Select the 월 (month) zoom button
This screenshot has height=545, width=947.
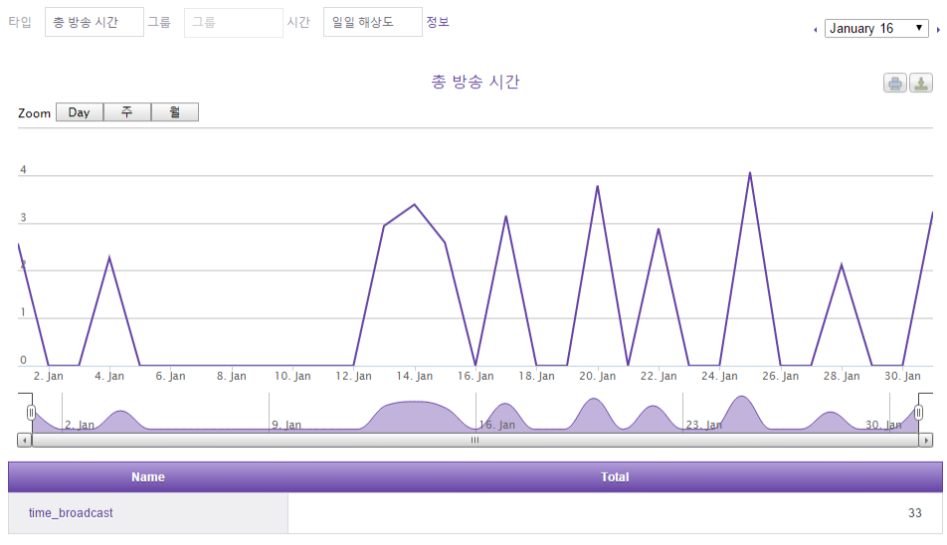tap(175, 113)
